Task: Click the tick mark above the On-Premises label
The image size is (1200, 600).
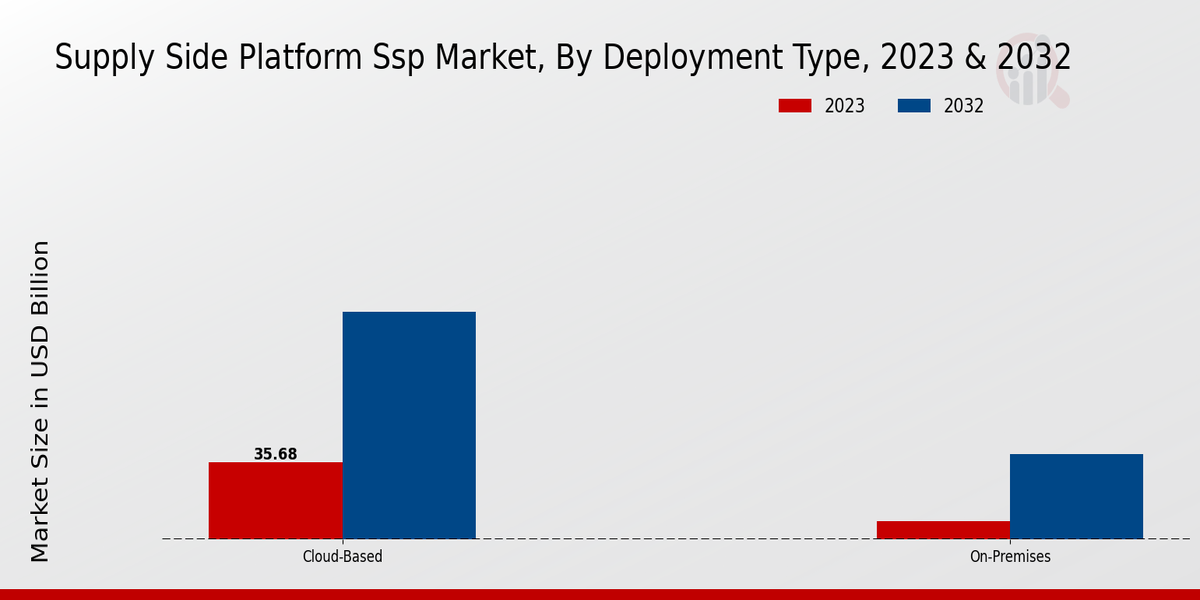Action: click(1010, 542)
